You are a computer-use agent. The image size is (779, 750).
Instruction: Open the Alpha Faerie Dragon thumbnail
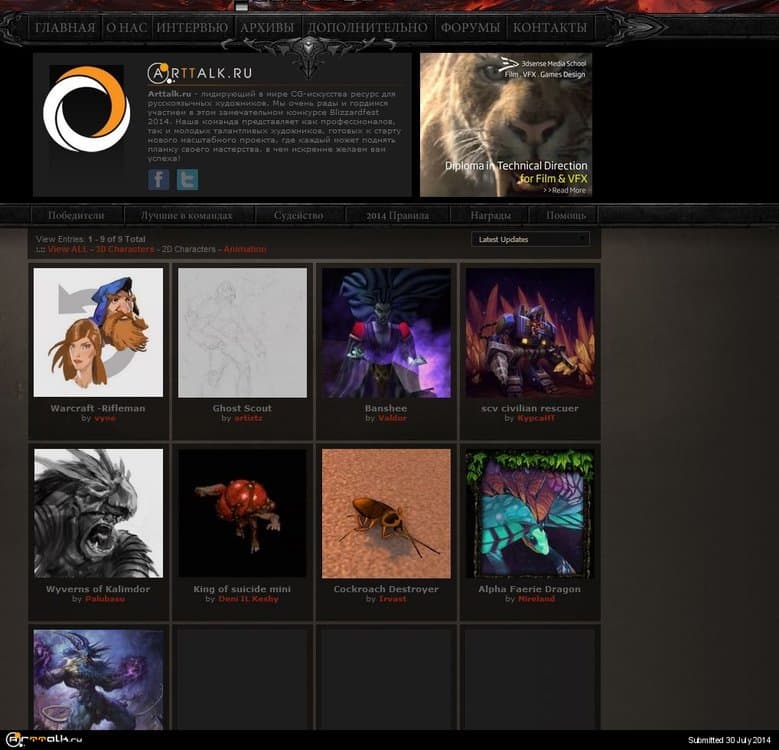point(530,514)
